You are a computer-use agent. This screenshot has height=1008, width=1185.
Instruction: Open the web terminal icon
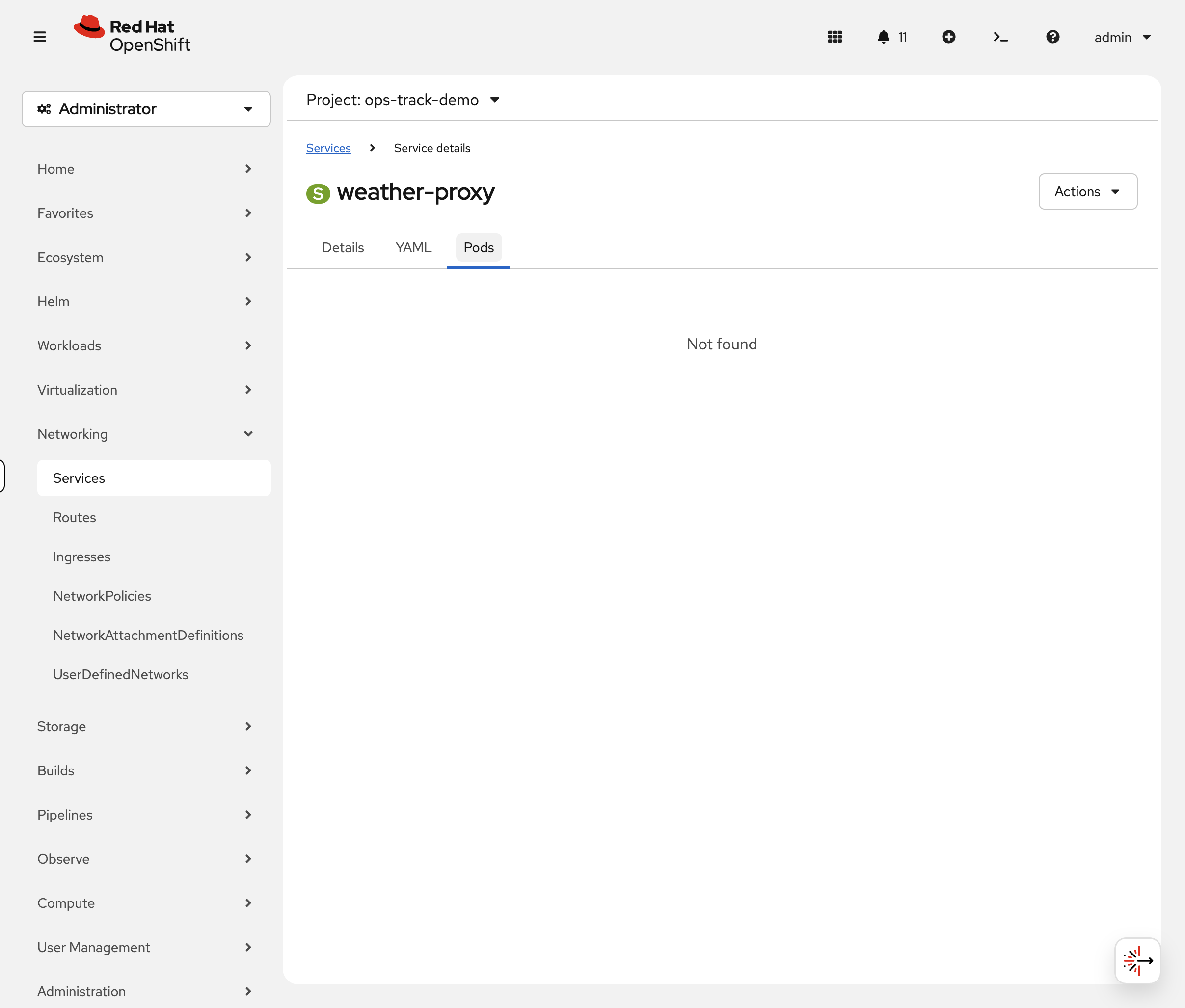coord(1000,37)
